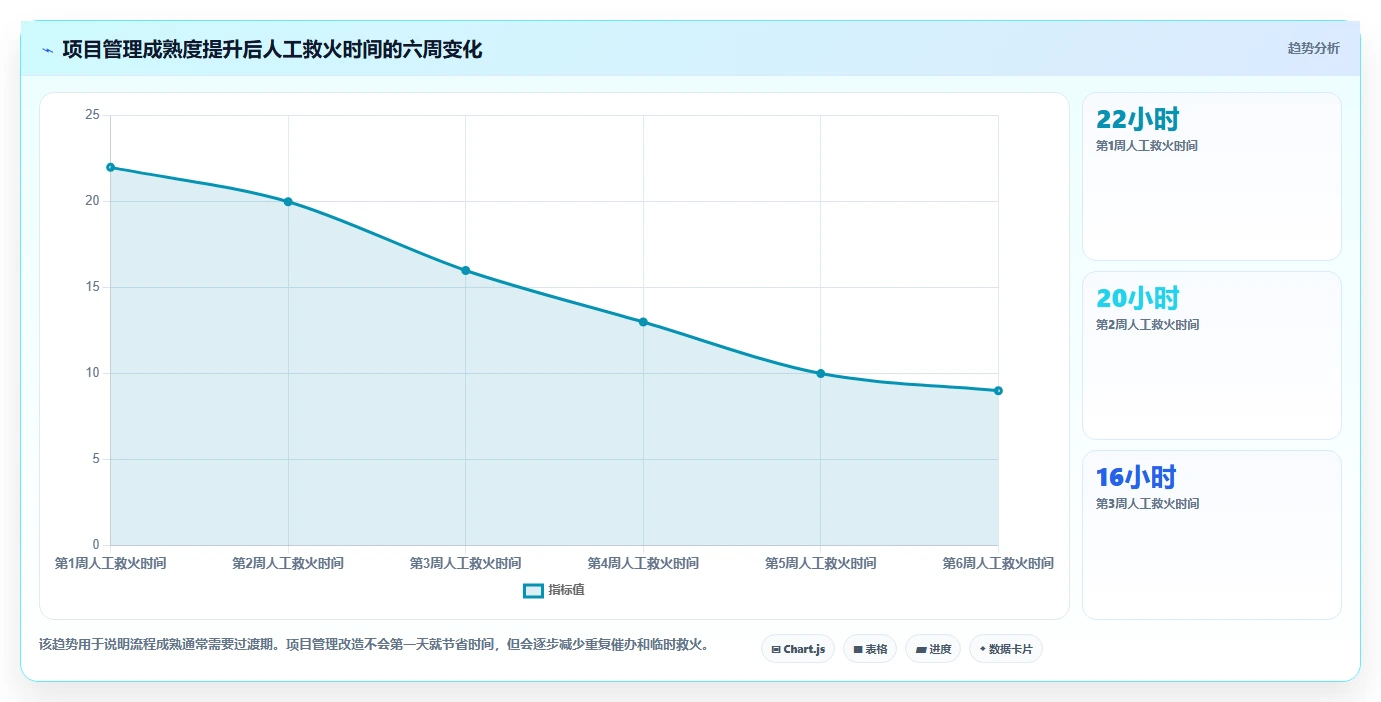This screenshot has width=1381, height=702.
Task: Click x-axis label 第6周人工救火时间
Action: 998,564
